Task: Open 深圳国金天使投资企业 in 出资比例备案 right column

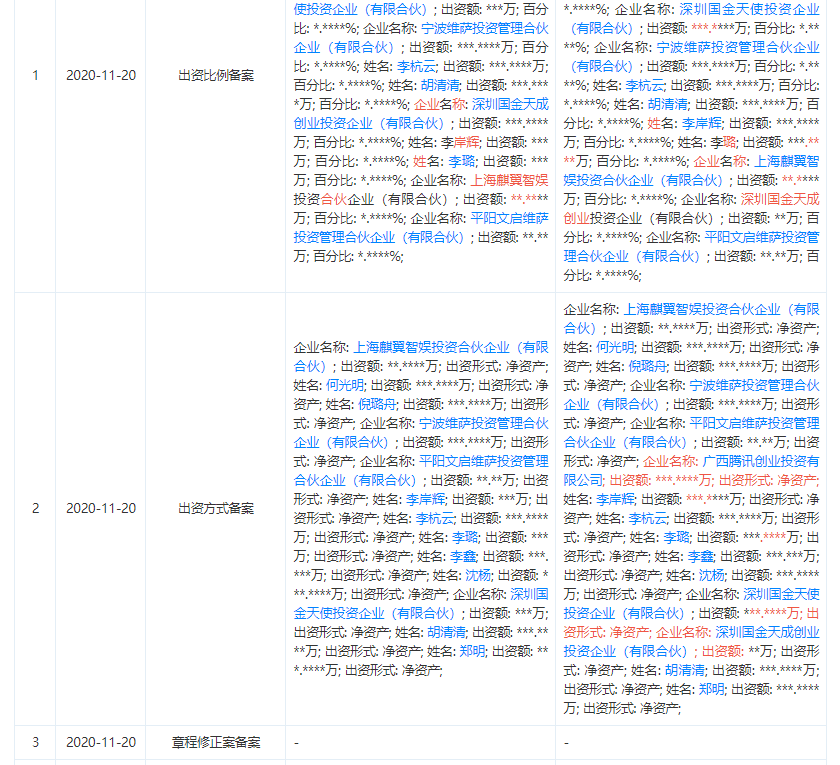Action: (750, 9)
